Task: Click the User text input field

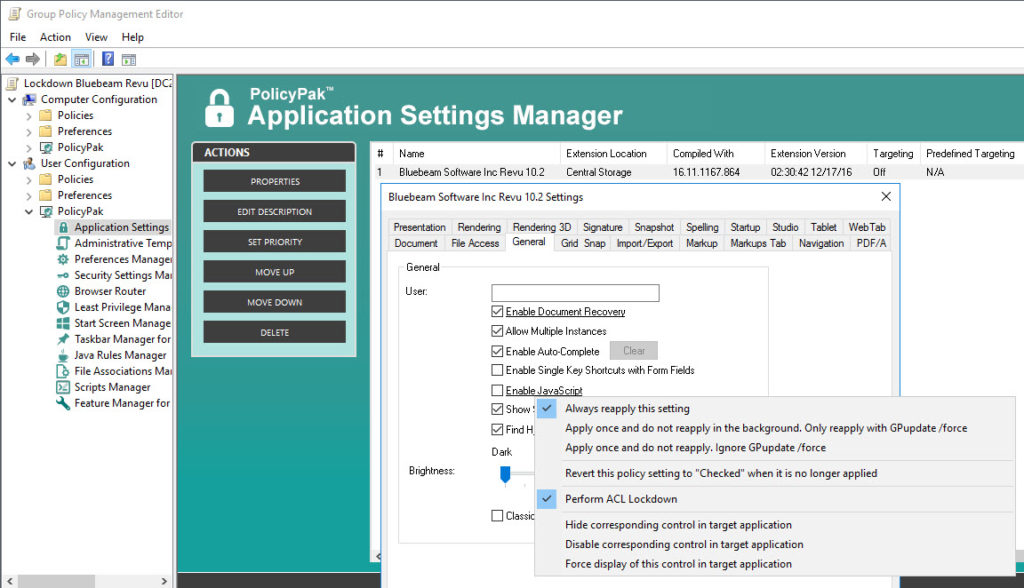Action: click(x=575, y=293)
